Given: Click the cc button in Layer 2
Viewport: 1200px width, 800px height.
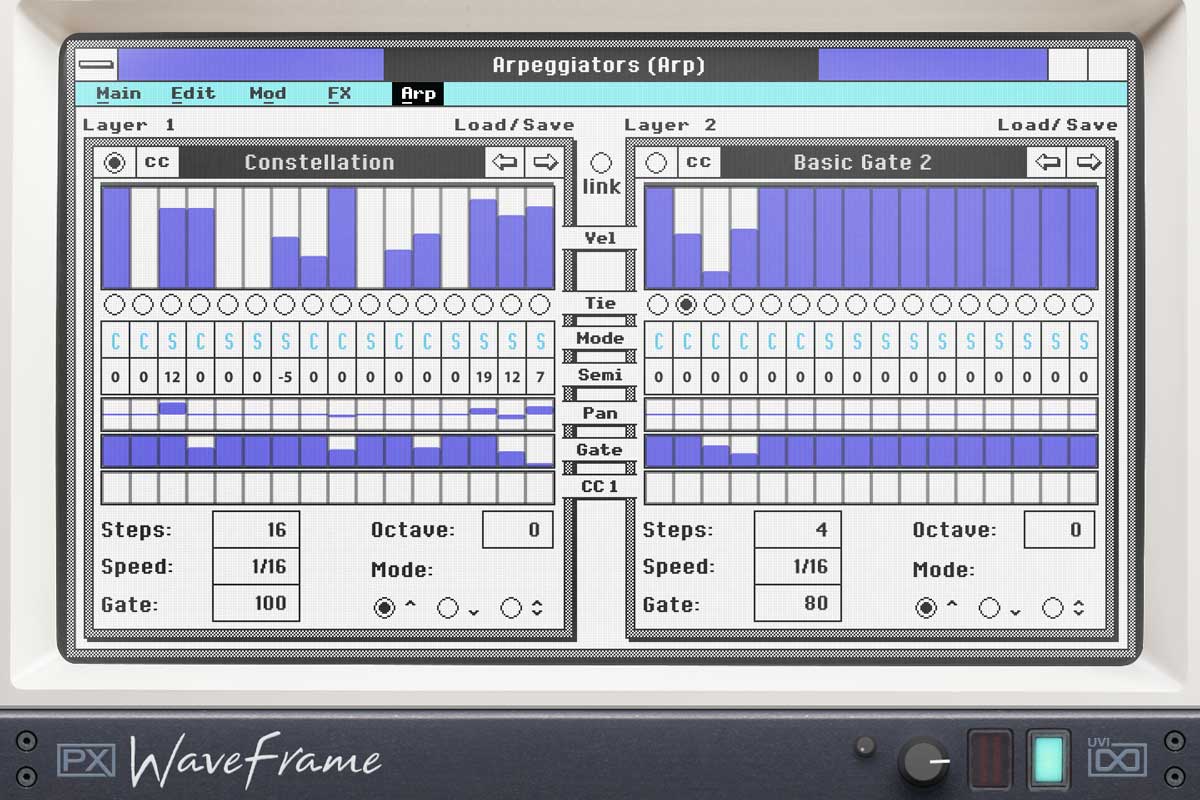Looking at the screenshot, I should (699, 162).
